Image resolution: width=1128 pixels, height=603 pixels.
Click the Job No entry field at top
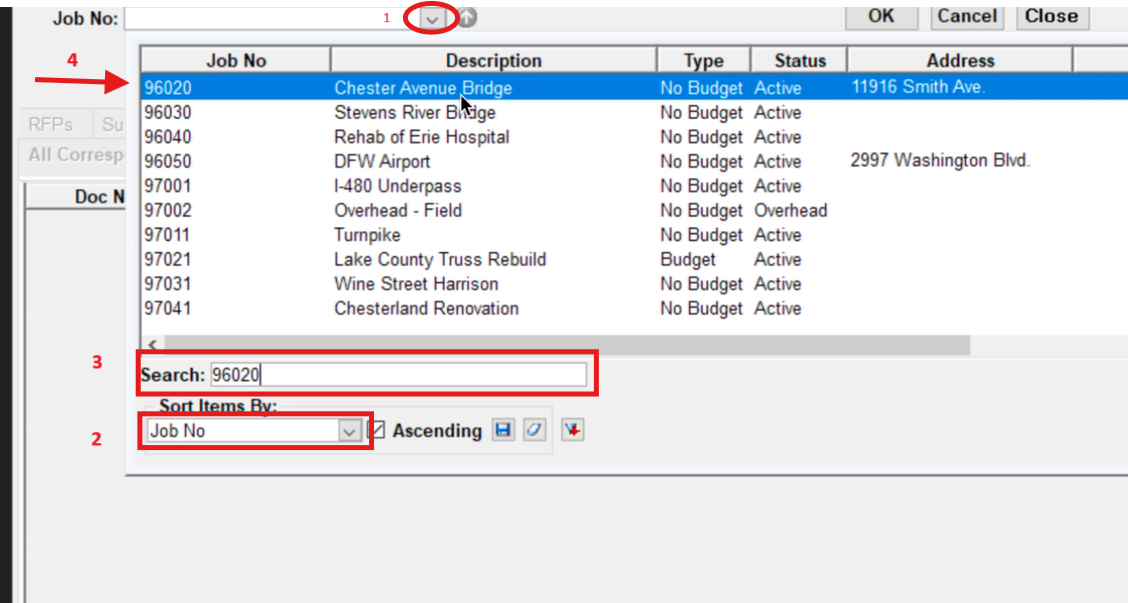(x=272, y=19)
